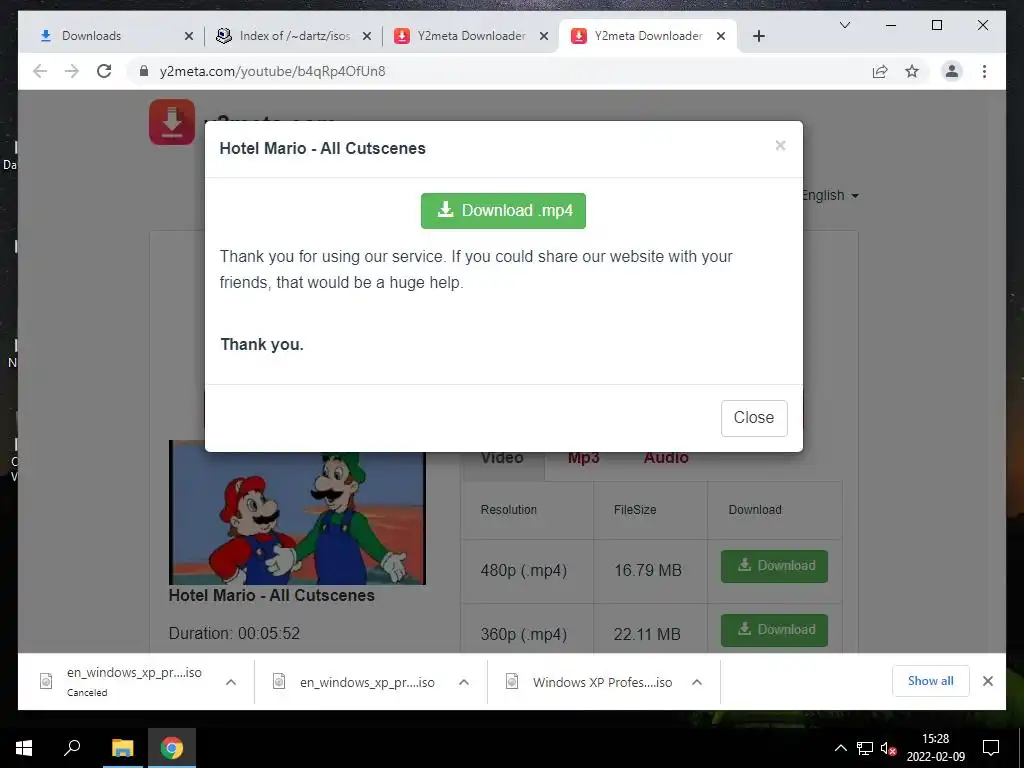1024x768 pixels.
Task: Click the Chrome taskbar icon
Action: 172,748
